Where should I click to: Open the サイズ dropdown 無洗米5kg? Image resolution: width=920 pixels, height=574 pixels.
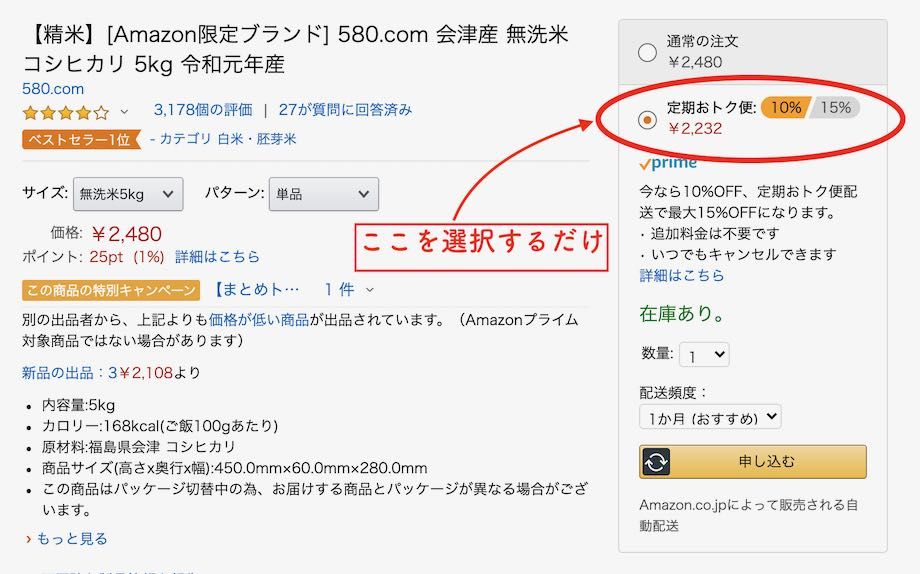pyautogui.click(x=128, y=194)
